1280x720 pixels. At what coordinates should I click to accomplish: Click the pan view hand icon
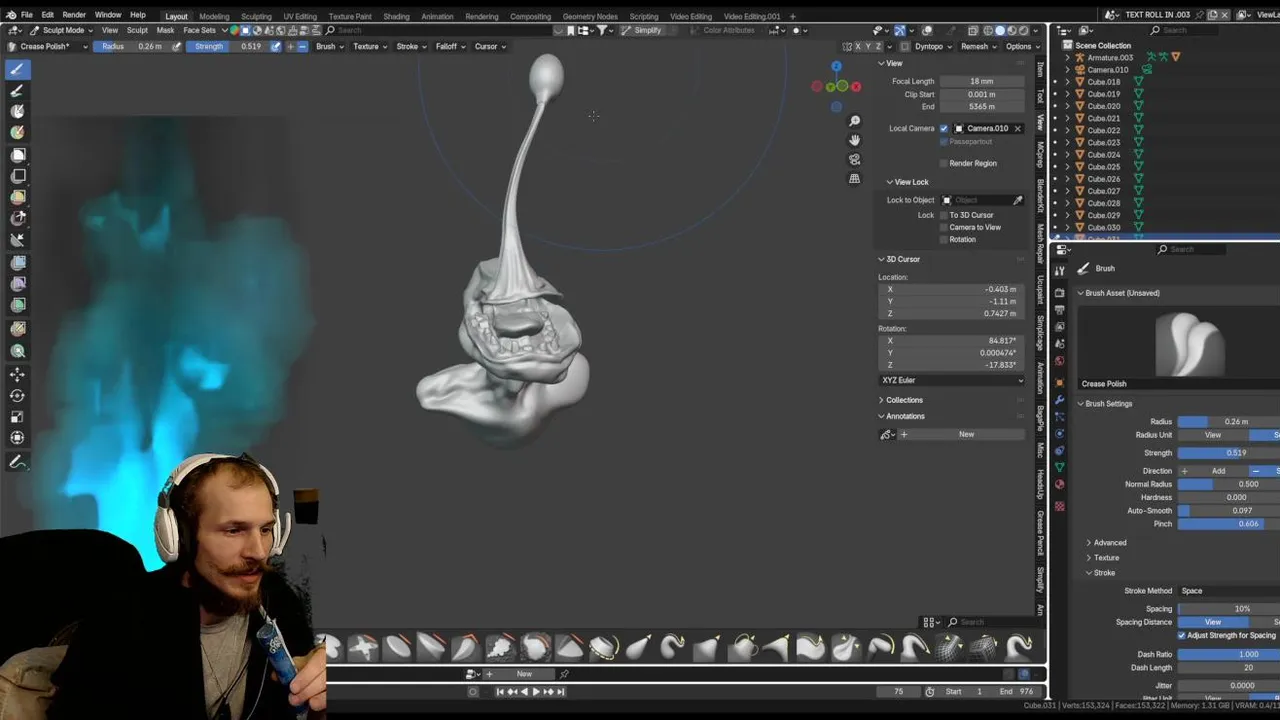(x=854, y=140)
